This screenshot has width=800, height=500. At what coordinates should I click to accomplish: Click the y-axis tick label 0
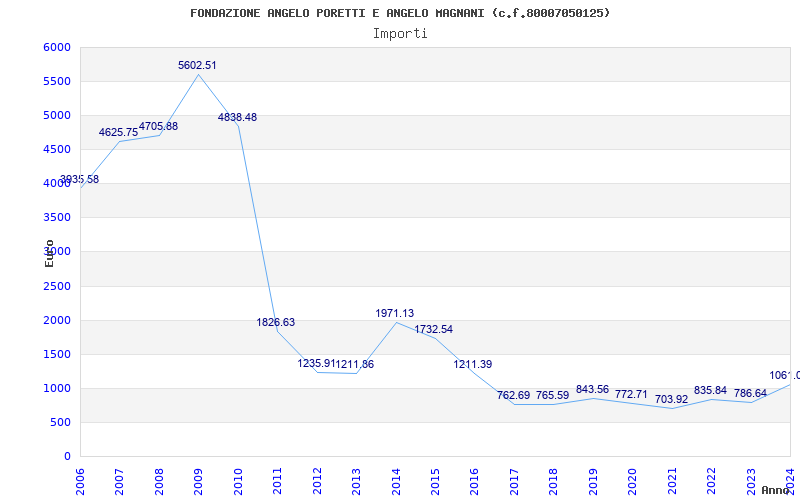[x=67, y=457]
